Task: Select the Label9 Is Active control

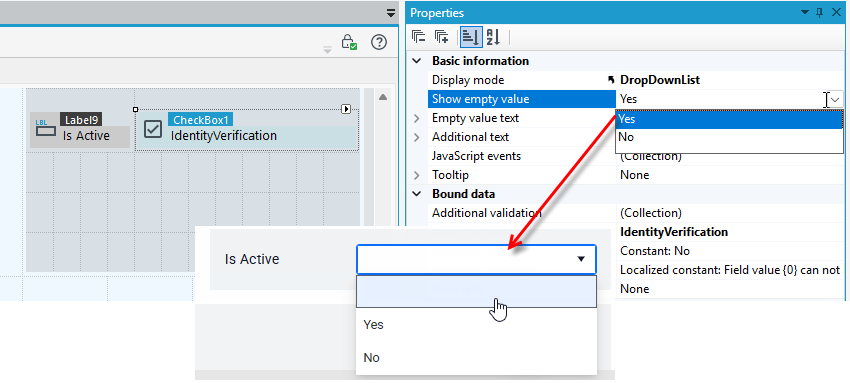Action: click(80, 130)
